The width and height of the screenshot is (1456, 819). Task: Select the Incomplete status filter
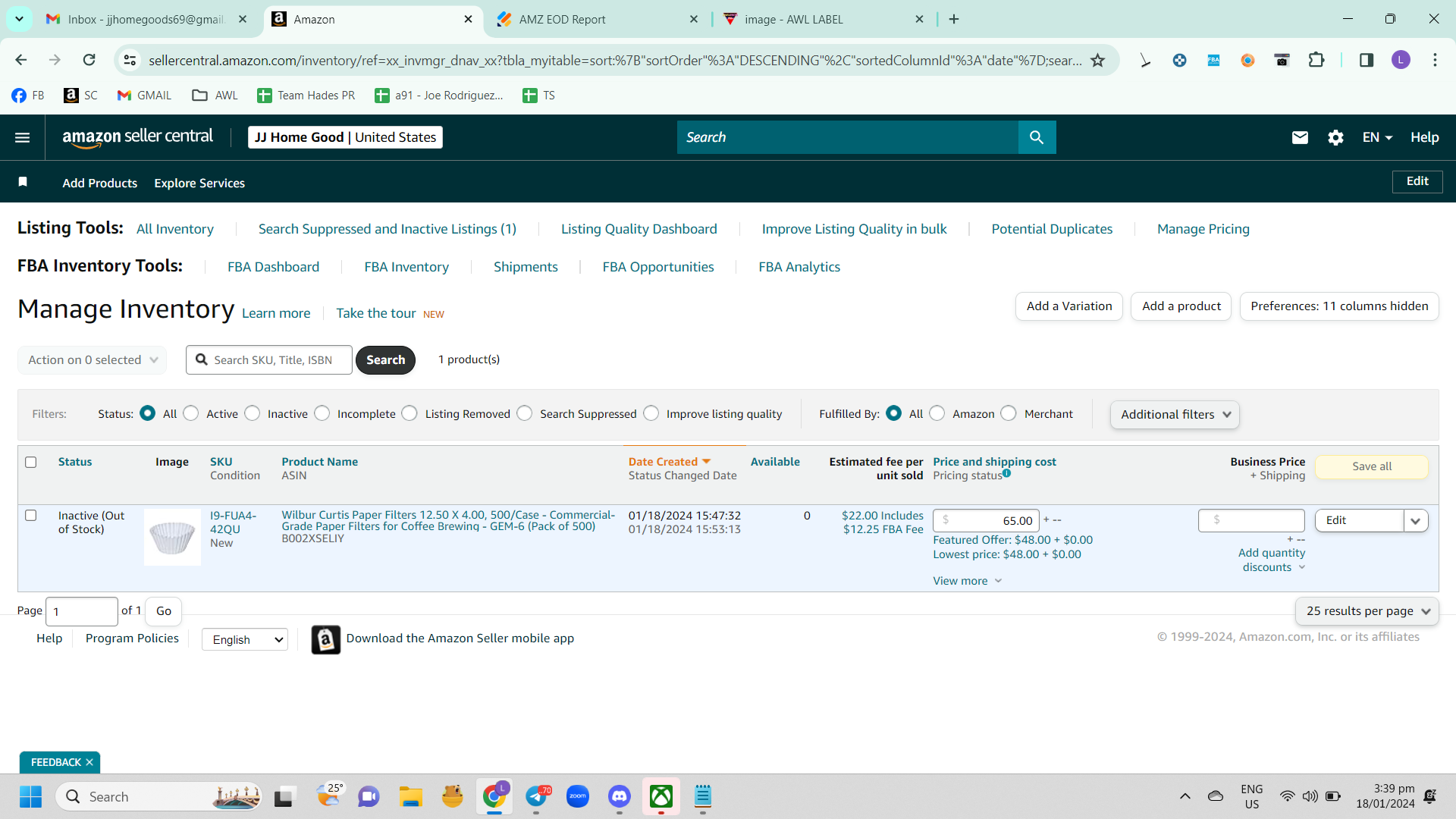(x=322, y=413)
